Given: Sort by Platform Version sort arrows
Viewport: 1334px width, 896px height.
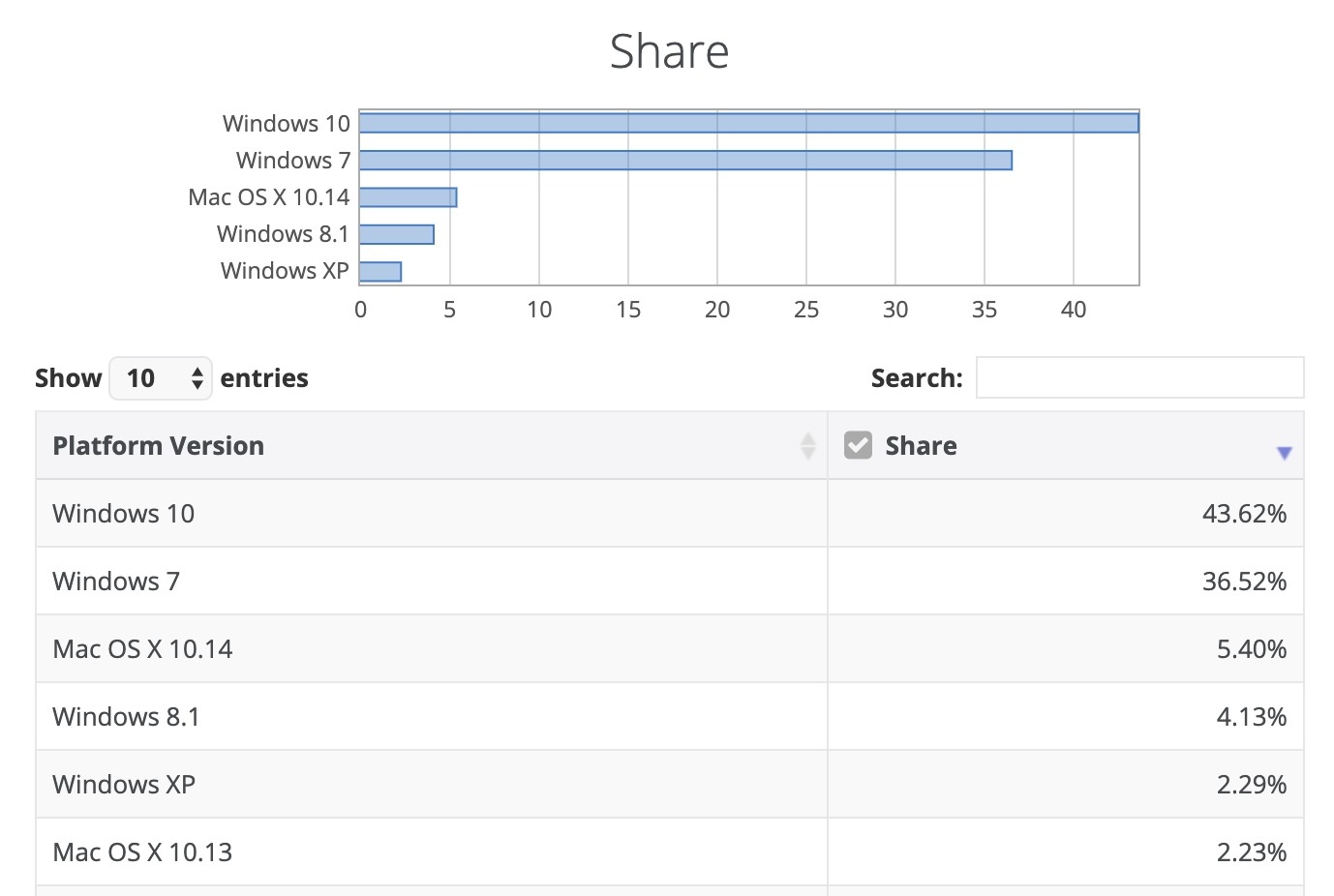Looking at the screenshot, I should pyautogui.click(x=808, y=446).
